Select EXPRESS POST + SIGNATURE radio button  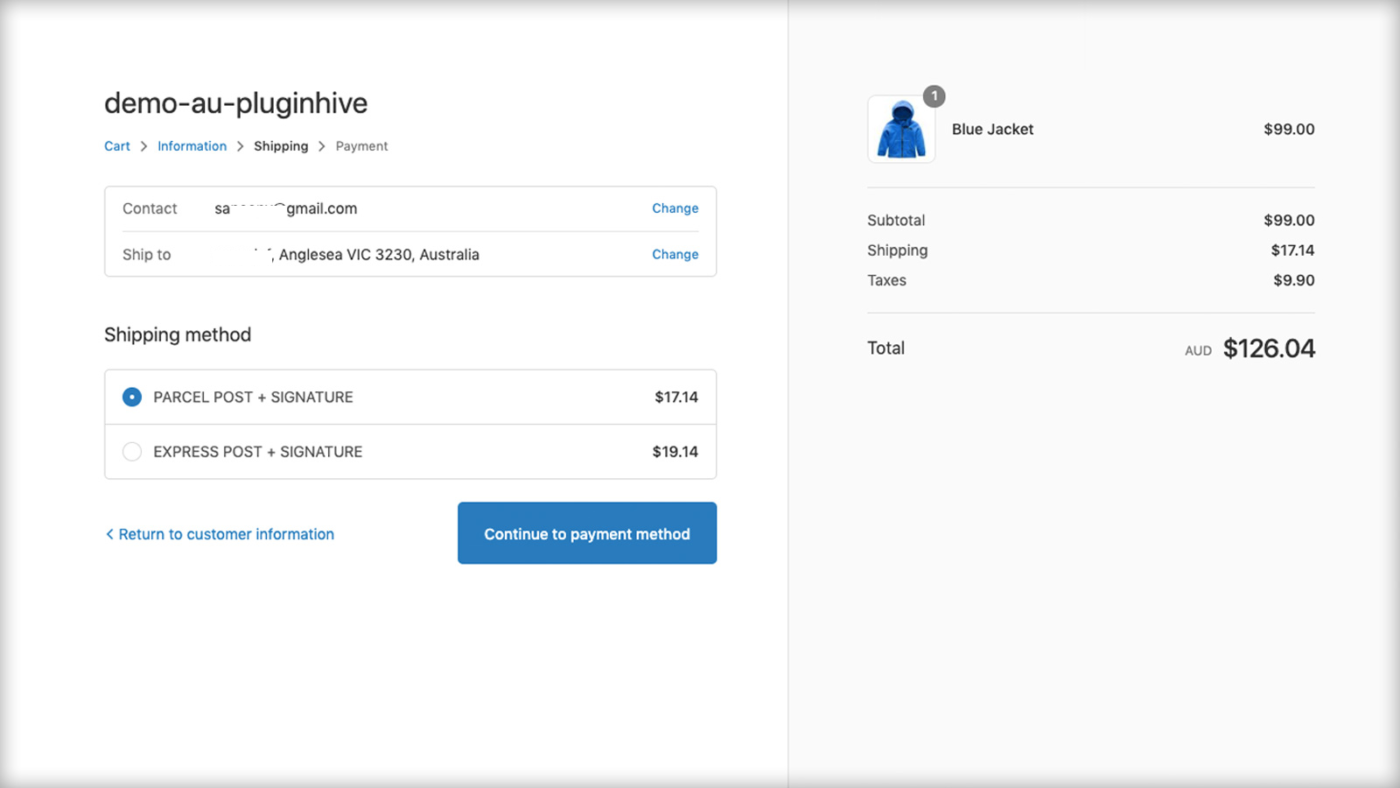pyautogui.click(x=132, y=452)
